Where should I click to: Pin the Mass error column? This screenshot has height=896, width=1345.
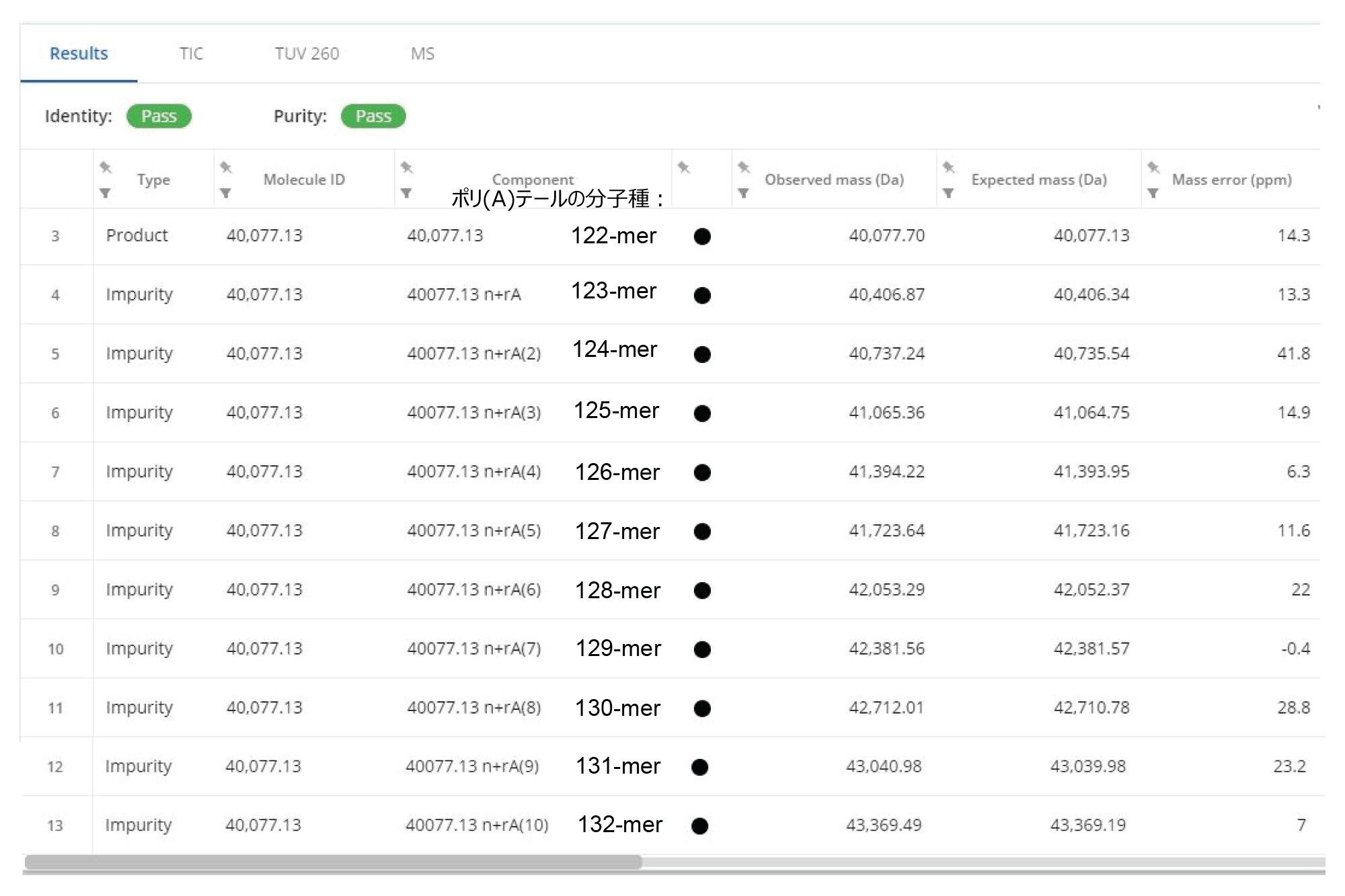(x=1153, y=167)
